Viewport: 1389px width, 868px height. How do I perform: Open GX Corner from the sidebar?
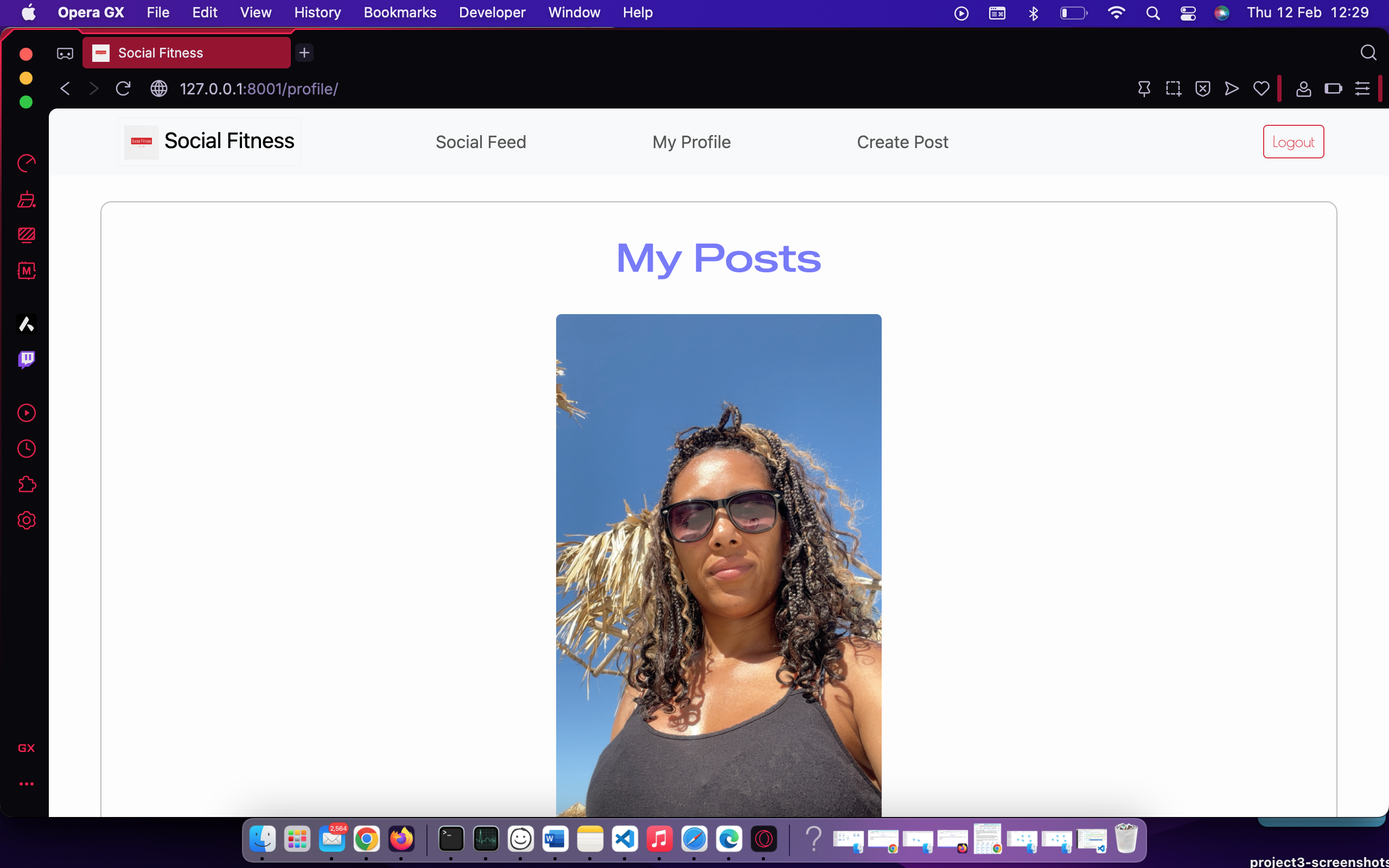[27, 748]
